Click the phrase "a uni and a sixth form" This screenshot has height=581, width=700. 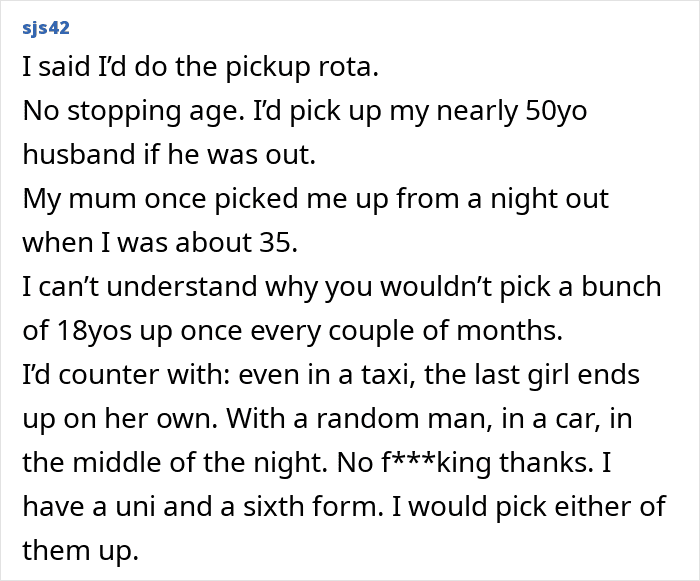pyautogui.click(x=223, y=507)
